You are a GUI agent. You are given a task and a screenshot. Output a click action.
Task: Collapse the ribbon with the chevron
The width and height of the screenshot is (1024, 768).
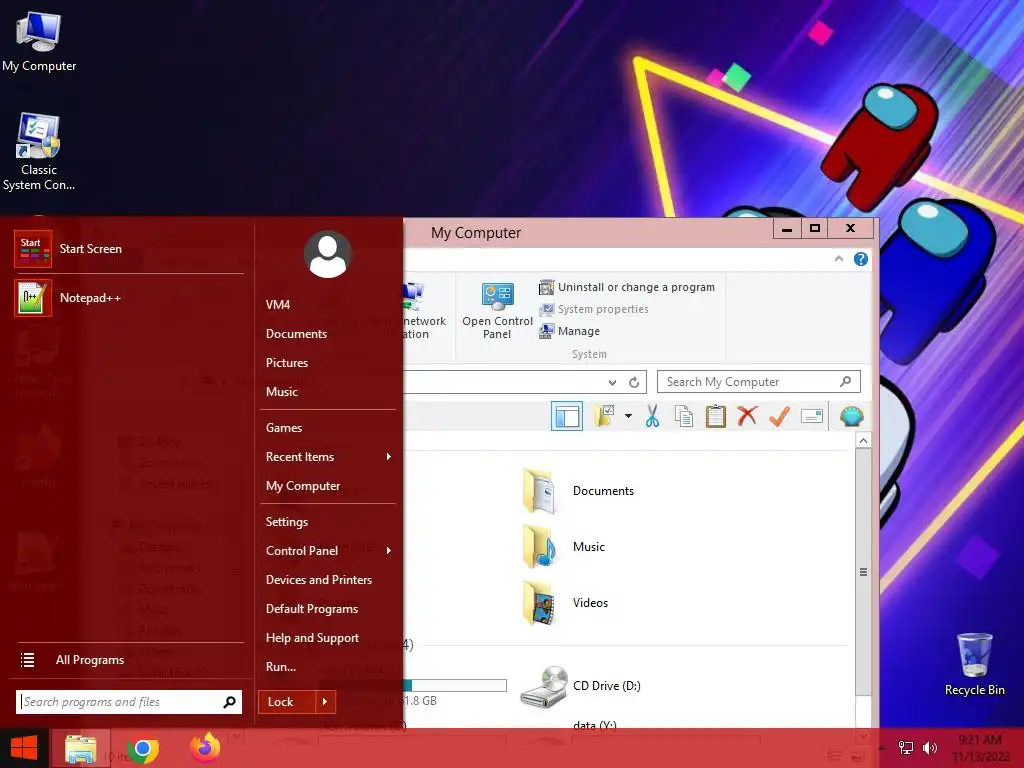click(839, 259)
